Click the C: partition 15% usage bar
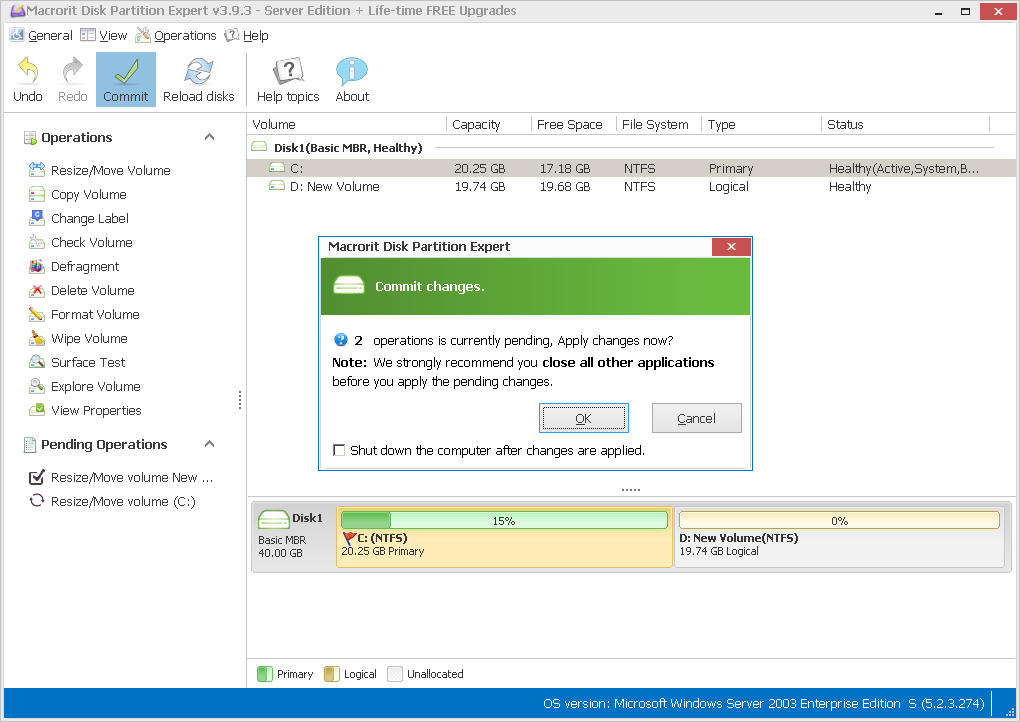 point(504,520)
